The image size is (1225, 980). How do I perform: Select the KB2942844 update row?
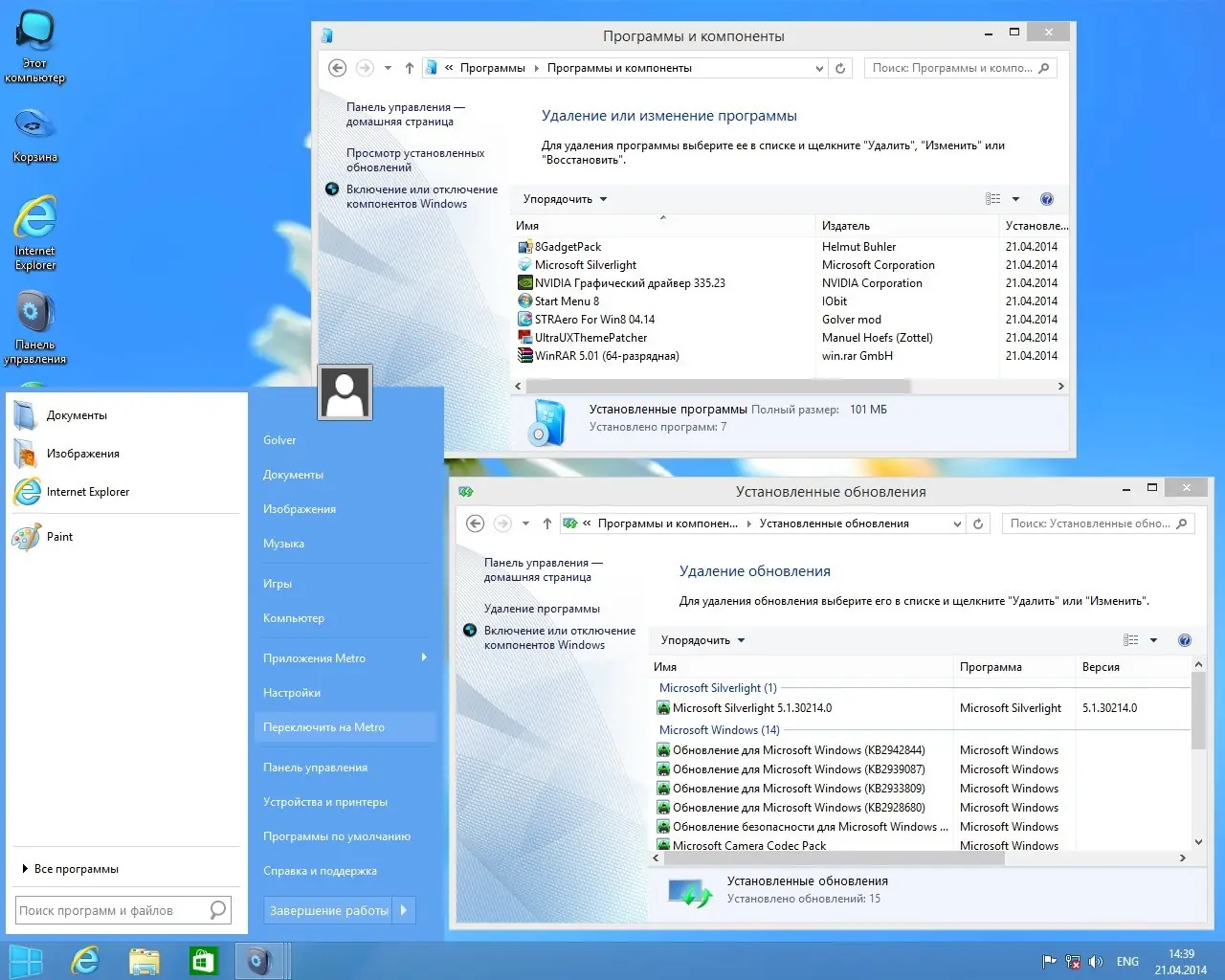pos(921,750)
